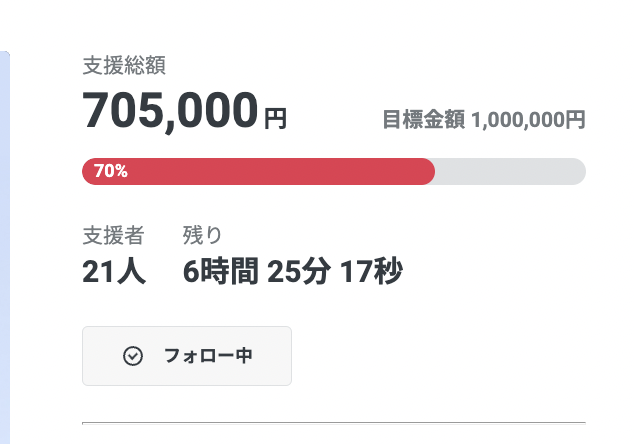Screen dimensions: 634x444
Task: Click the 1,000,000円 goal value
Action: [528, 120]
